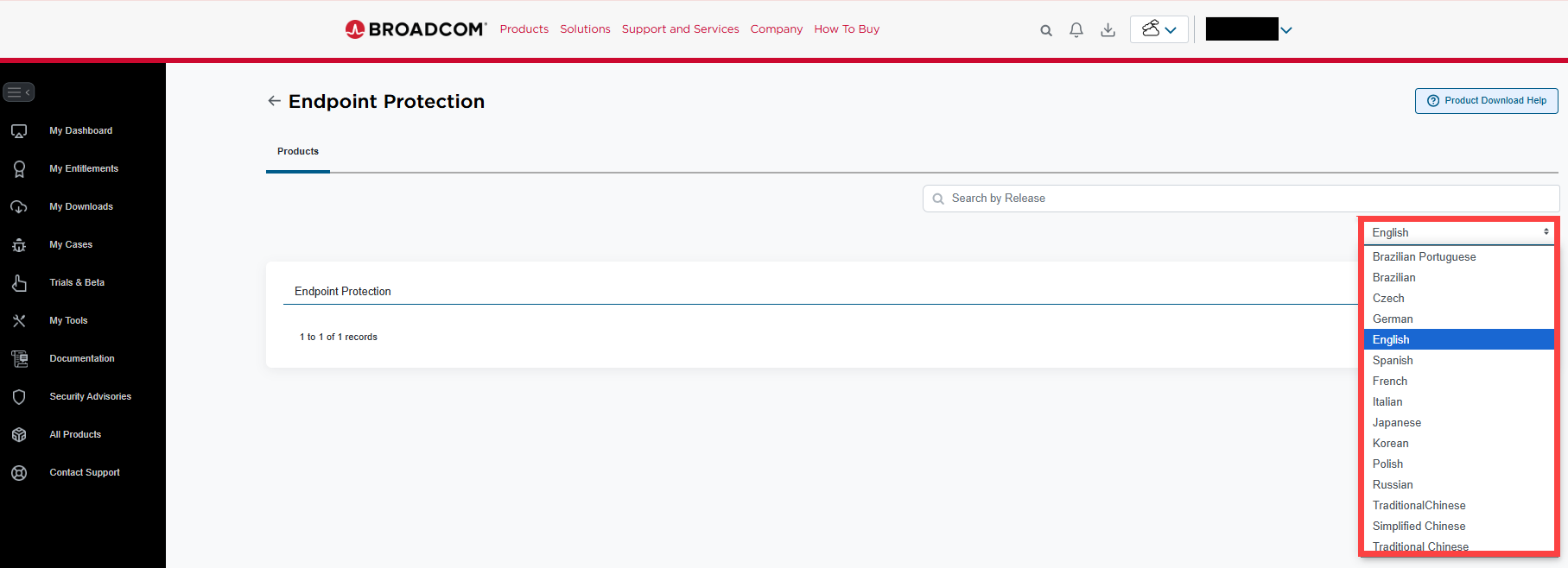The width and height of the screenshot is (1568, 568).
Task: Choose Brazilian option in language list
Action: point(1459,278)
